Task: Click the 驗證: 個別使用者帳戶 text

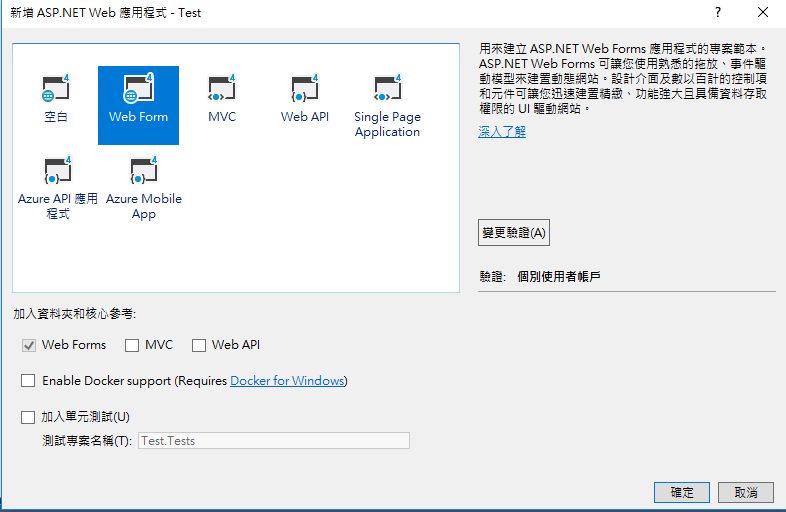Action: [540, 276]
